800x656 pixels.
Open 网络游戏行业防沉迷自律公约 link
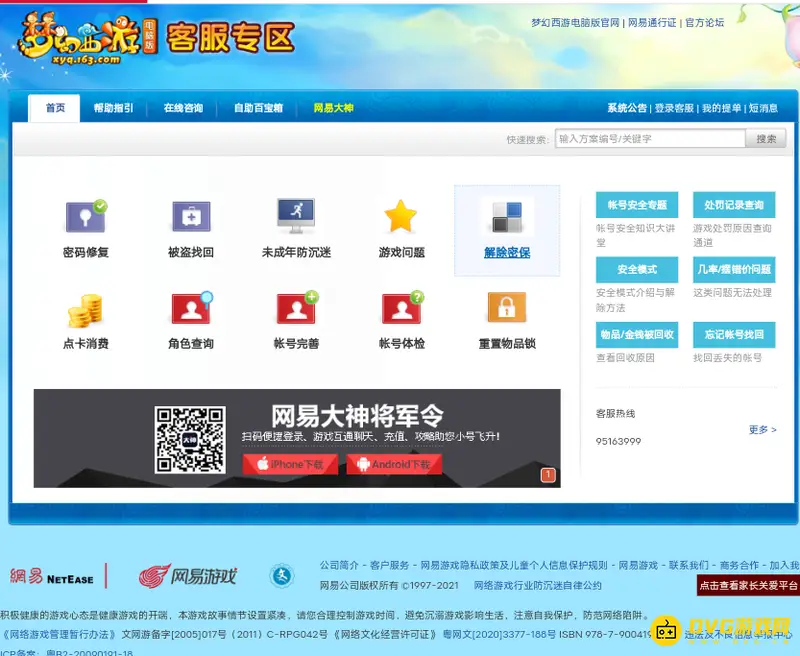point(538,586)
